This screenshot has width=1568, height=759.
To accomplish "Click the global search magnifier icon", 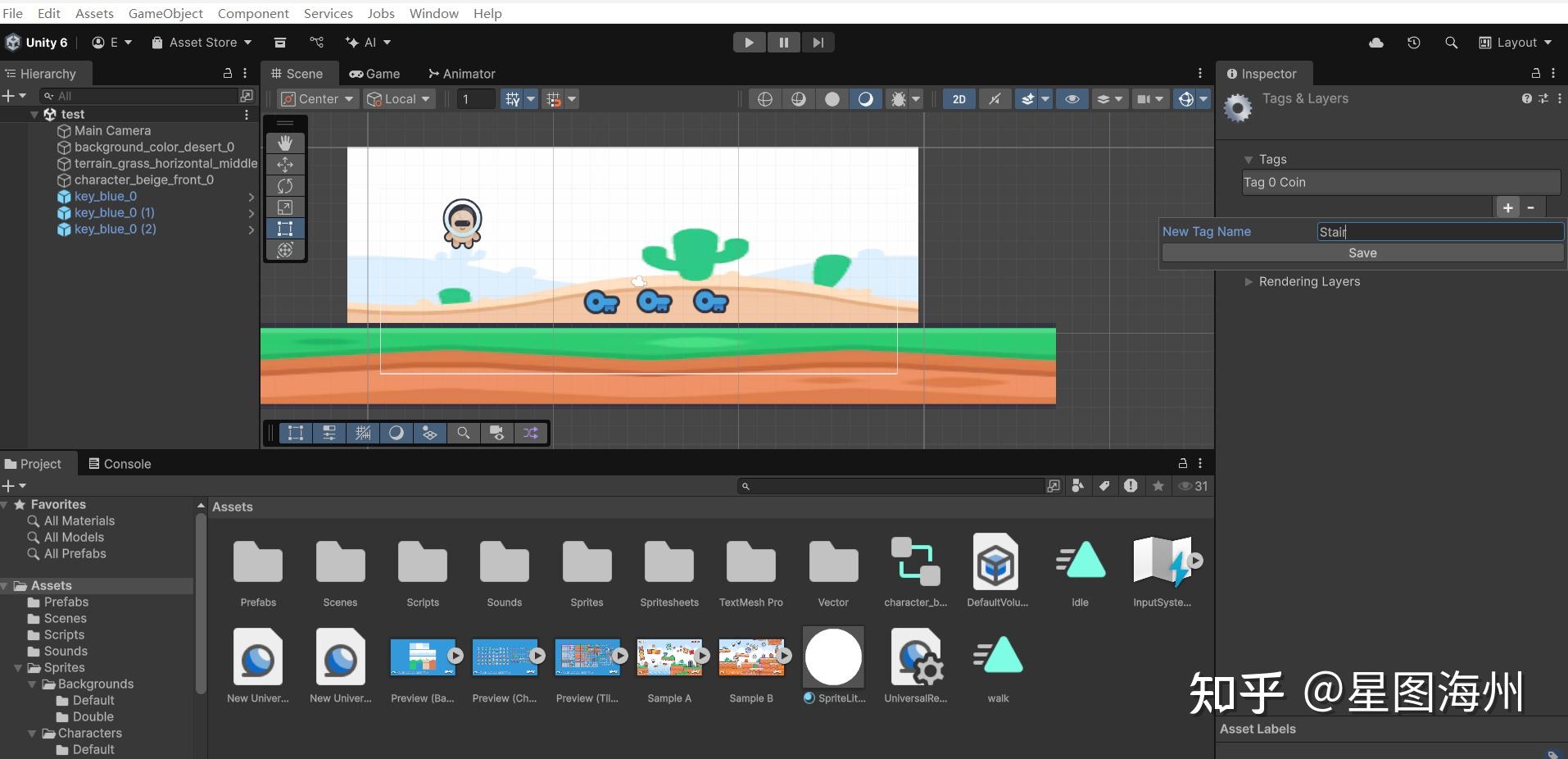I will [x=1451, y=43].
